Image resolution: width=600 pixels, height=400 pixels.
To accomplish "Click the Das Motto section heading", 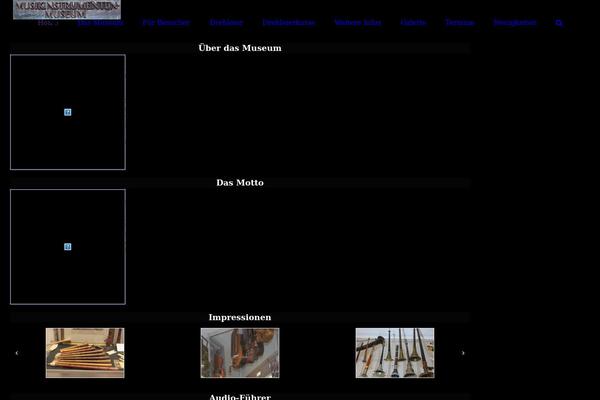I will [x=240, y=183].
